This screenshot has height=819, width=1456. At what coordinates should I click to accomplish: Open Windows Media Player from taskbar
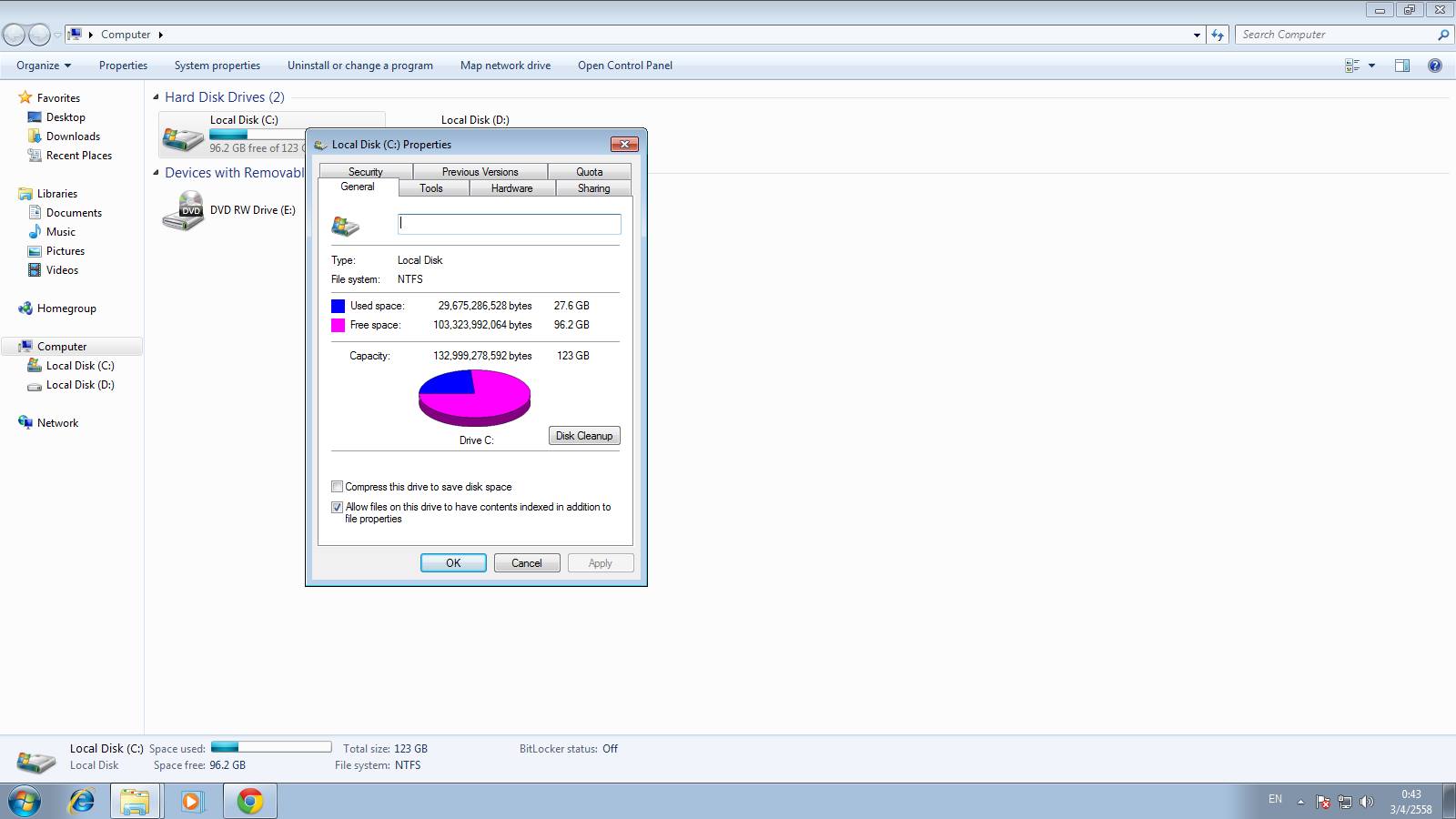(191, 802)
